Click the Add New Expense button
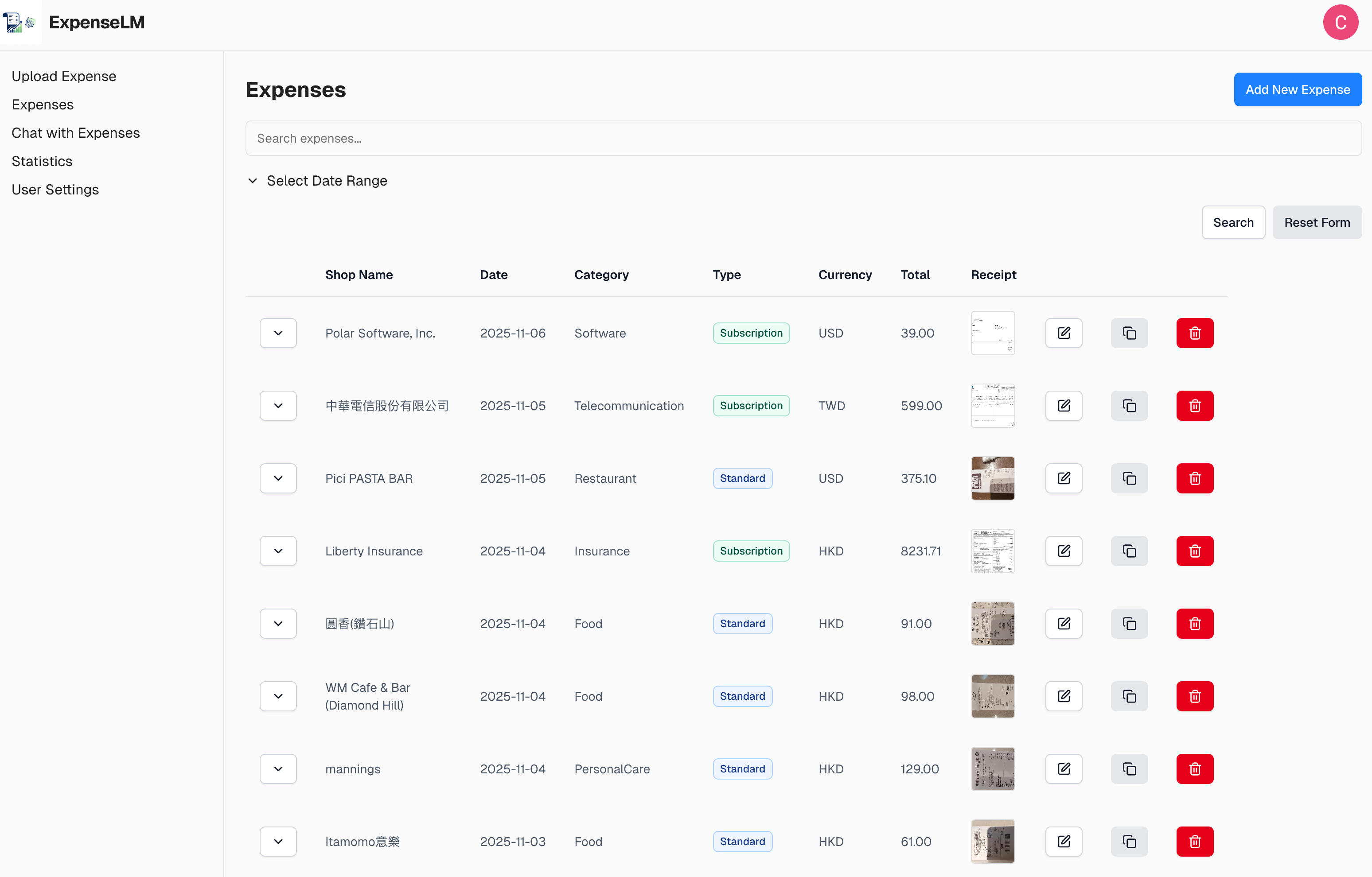 point(1298,89)
